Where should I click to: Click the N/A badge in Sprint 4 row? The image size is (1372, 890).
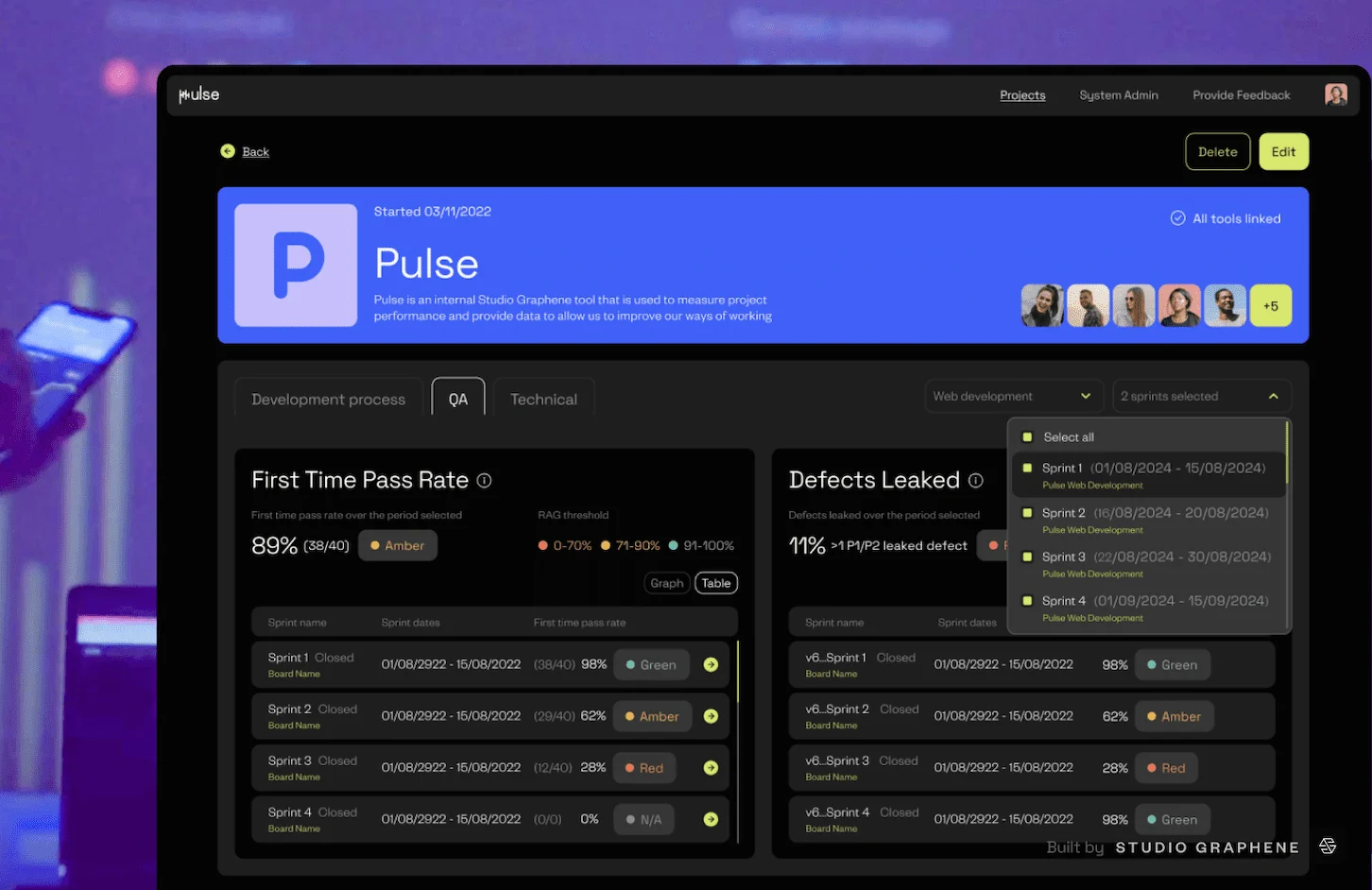coord(643,820)
